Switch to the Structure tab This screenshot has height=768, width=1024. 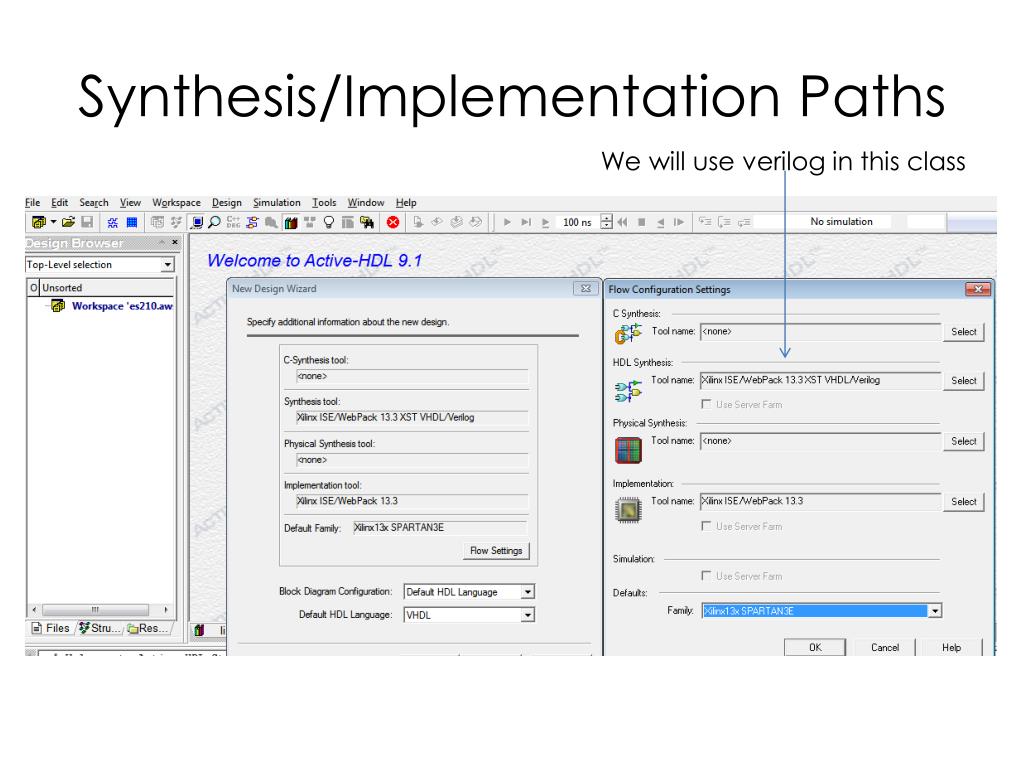100,628
